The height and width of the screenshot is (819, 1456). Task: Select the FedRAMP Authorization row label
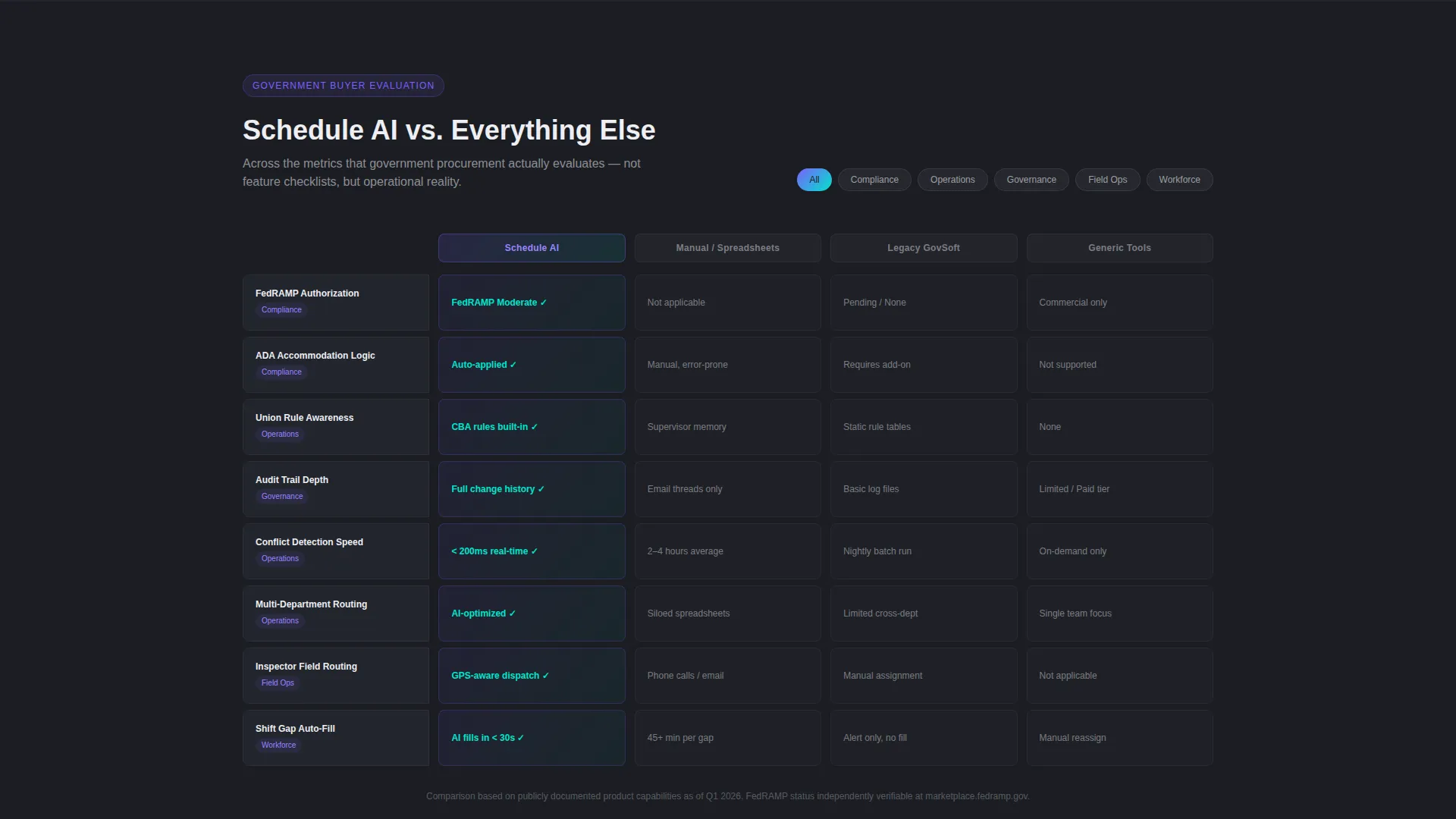tap(336, 303)
